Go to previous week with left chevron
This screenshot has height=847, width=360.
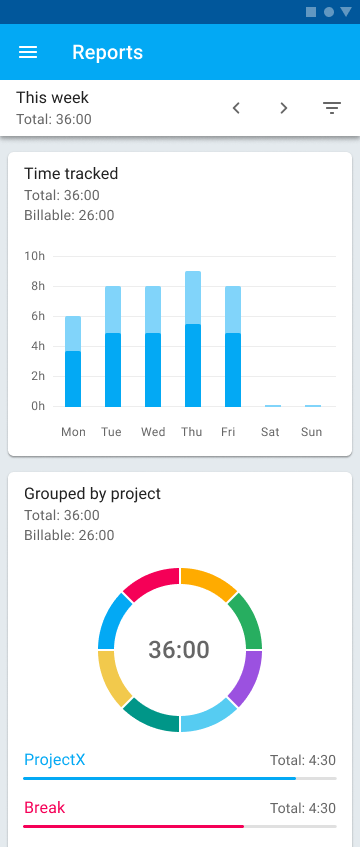236,108
